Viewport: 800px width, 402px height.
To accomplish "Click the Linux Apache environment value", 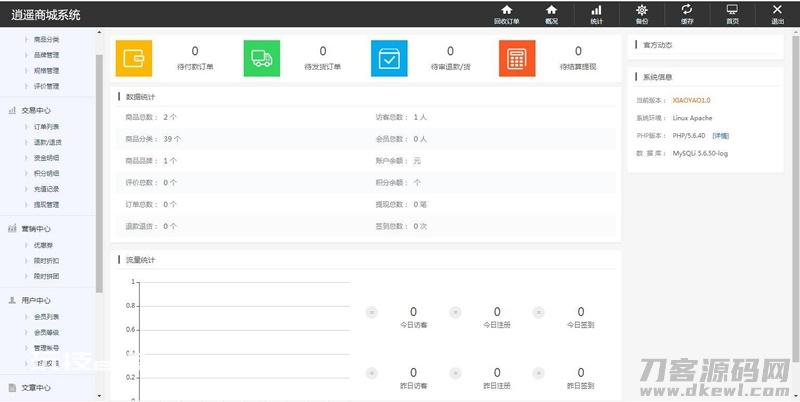I will pos(692,118).
